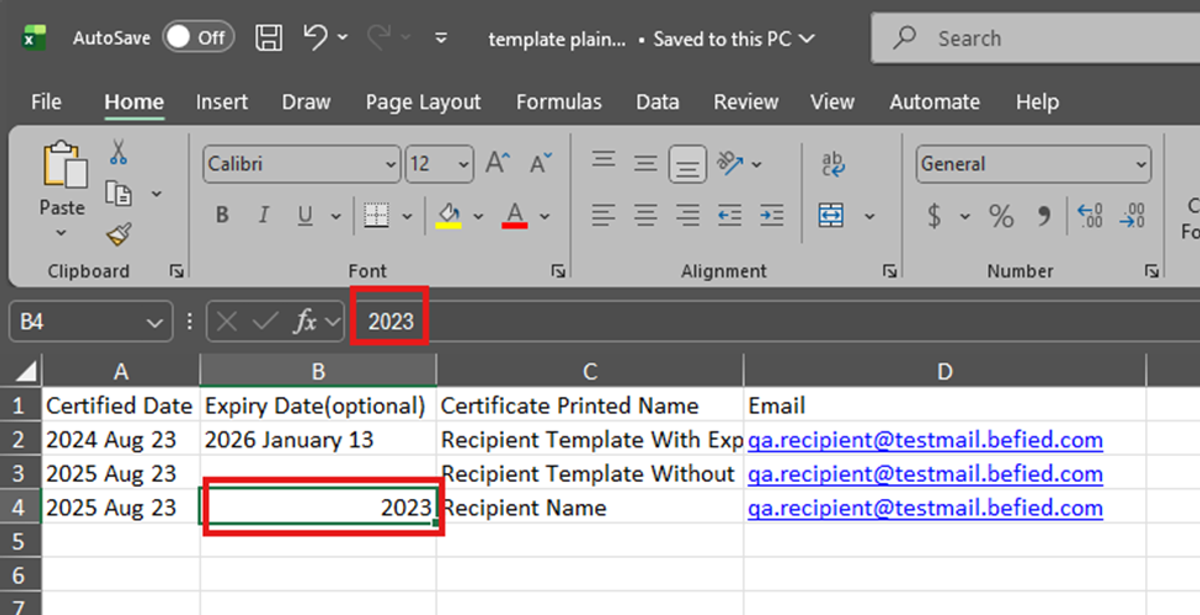The width and height of the screenshot is (1200, 615).
Task: Open Customize Quick Access Toolbar dropdown
Action: click(x=441, y=38)
